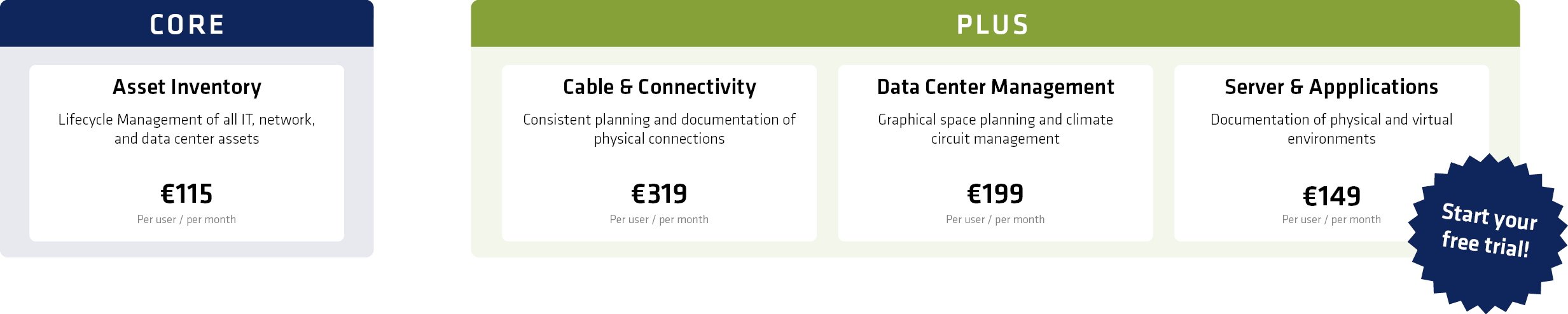Screen dimensions: 1568x314
Task: Click the €149 price
Action: pyautogui.click(x=1331, y=196)
